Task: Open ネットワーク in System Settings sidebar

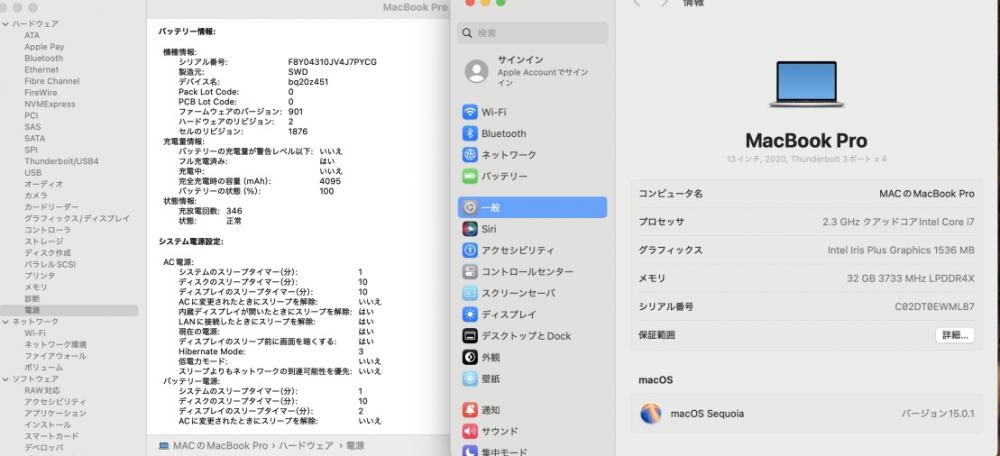Action: [532, 154]
